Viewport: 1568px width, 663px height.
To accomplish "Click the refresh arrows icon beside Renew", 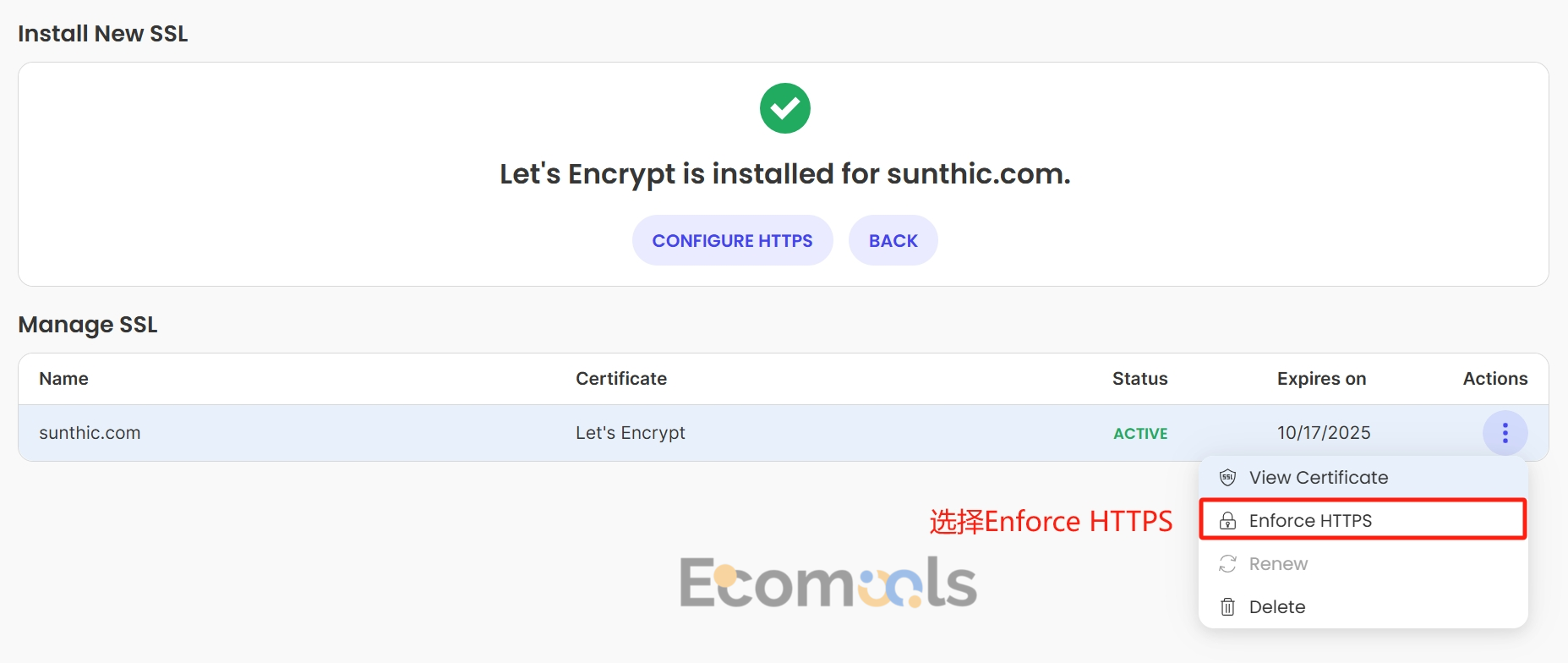I will [1228, 564].
